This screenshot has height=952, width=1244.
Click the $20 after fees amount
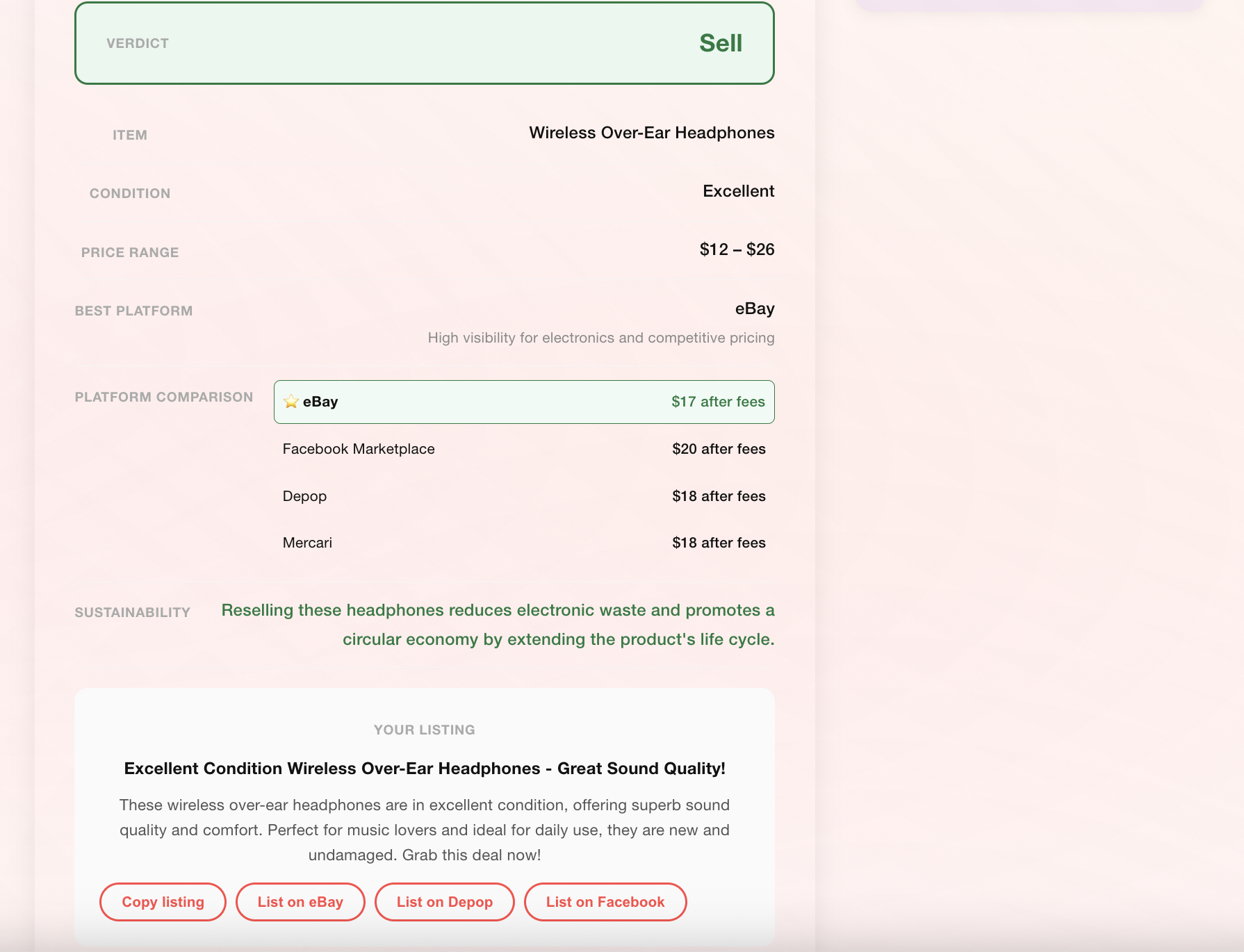(719, 449)
